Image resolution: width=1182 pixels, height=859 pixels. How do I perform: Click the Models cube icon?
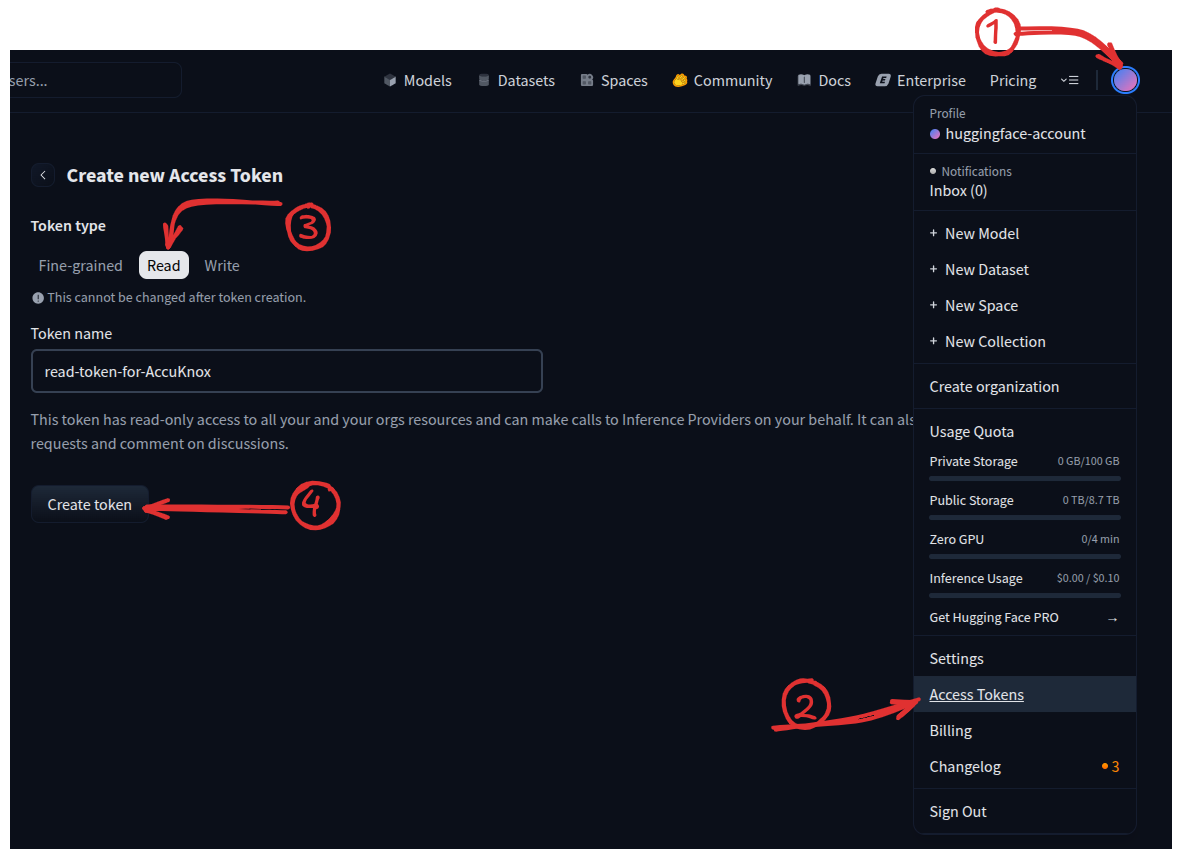tap(390, 81)
